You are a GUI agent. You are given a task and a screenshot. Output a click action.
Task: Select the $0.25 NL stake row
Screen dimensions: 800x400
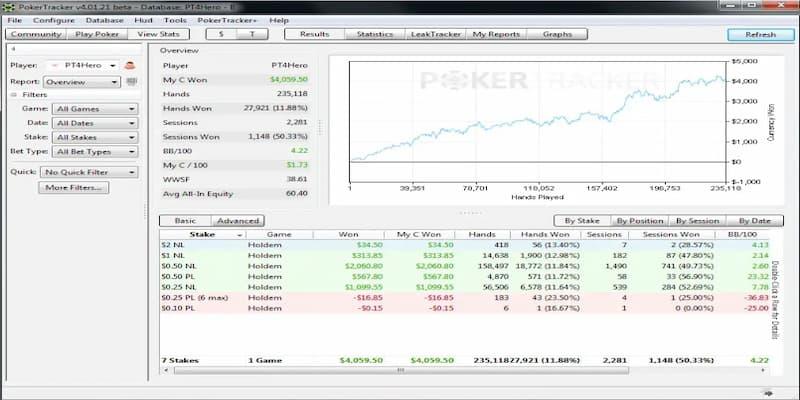(464, 287)
